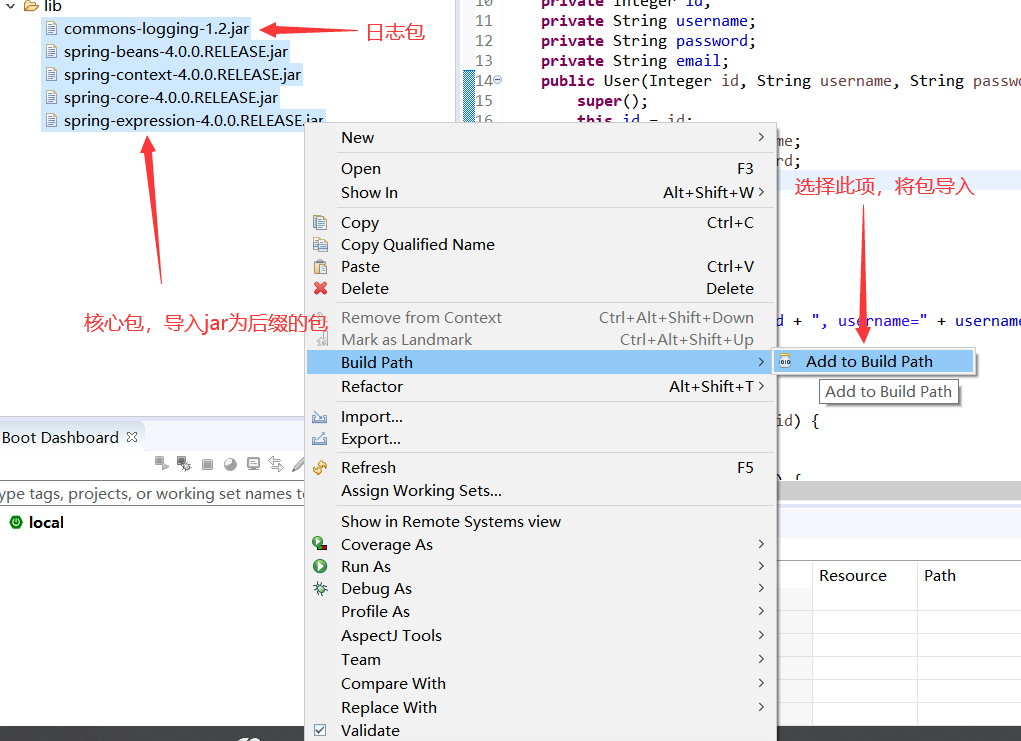Expand the Show In submenu arrow
Viewport: 1021px width, 741px height.
[761, 193]
